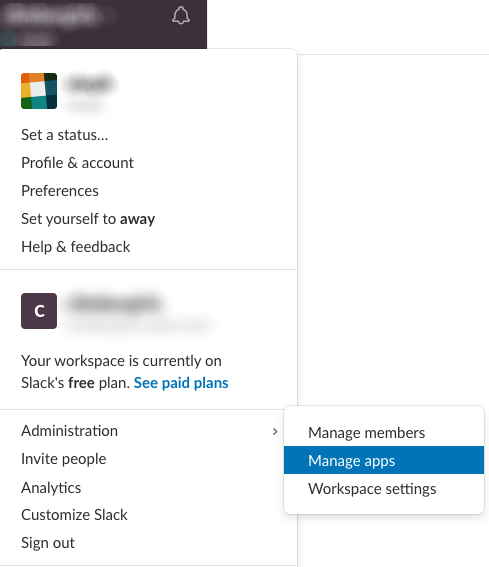489x567 pixels.
Task: Open Profile & account
Action: [x=77, y=163]
